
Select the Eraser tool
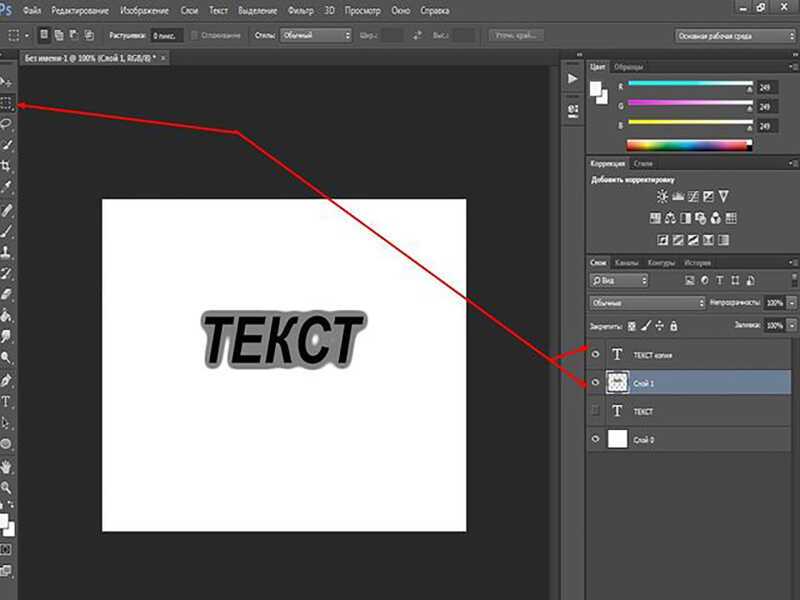tap(6, 294)
